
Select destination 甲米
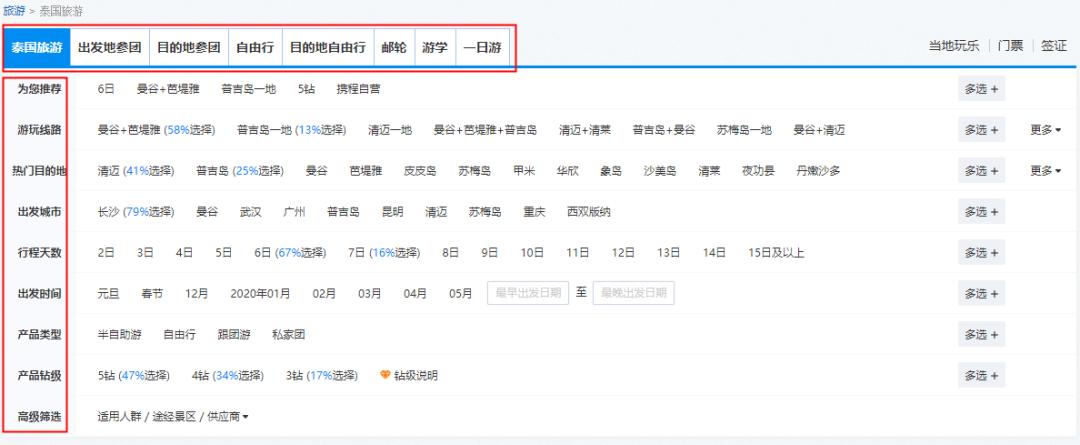[x=524, y=171]
